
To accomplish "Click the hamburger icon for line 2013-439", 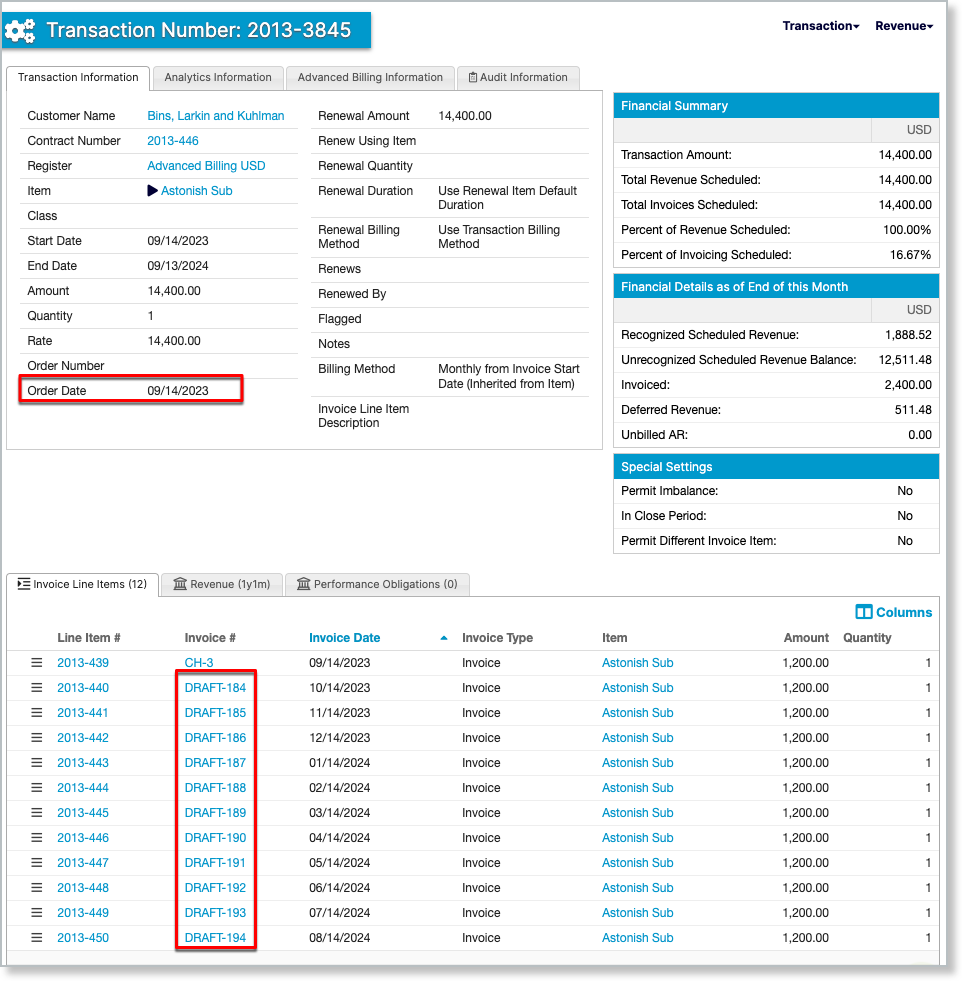I will point(37,663).
